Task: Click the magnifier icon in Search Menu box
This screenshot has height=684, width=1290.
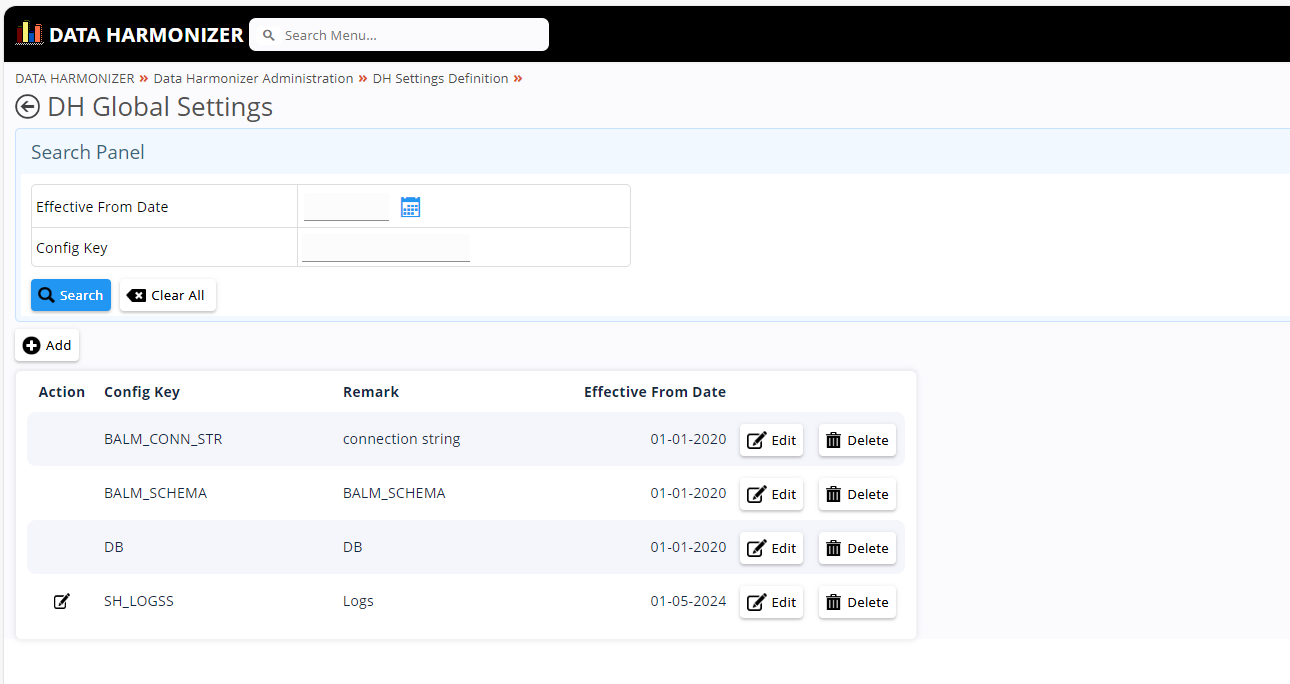Action: coord(268,35)
